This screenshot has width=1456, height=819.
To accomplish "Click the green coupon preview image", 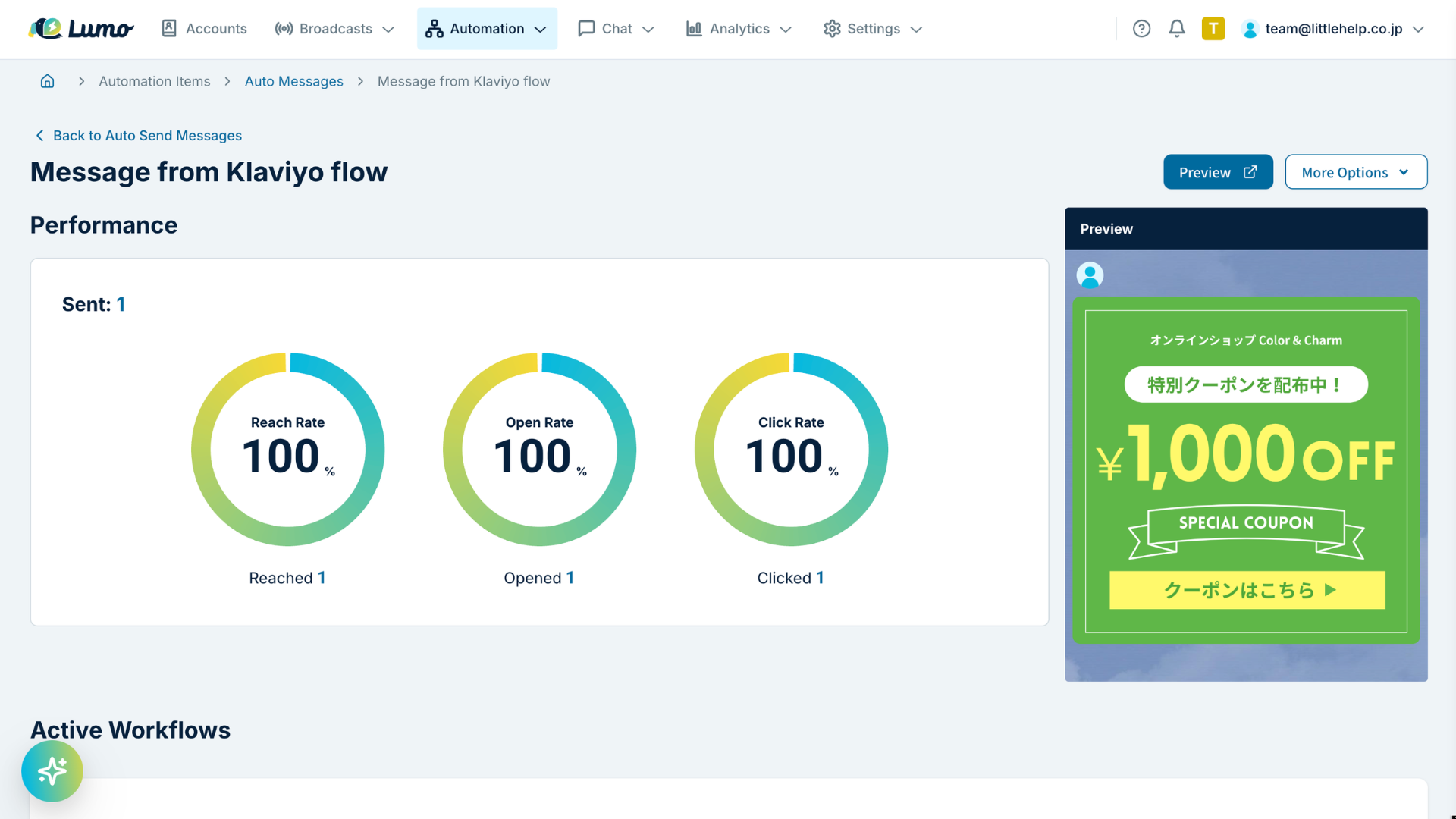I will click(1246, 470).
